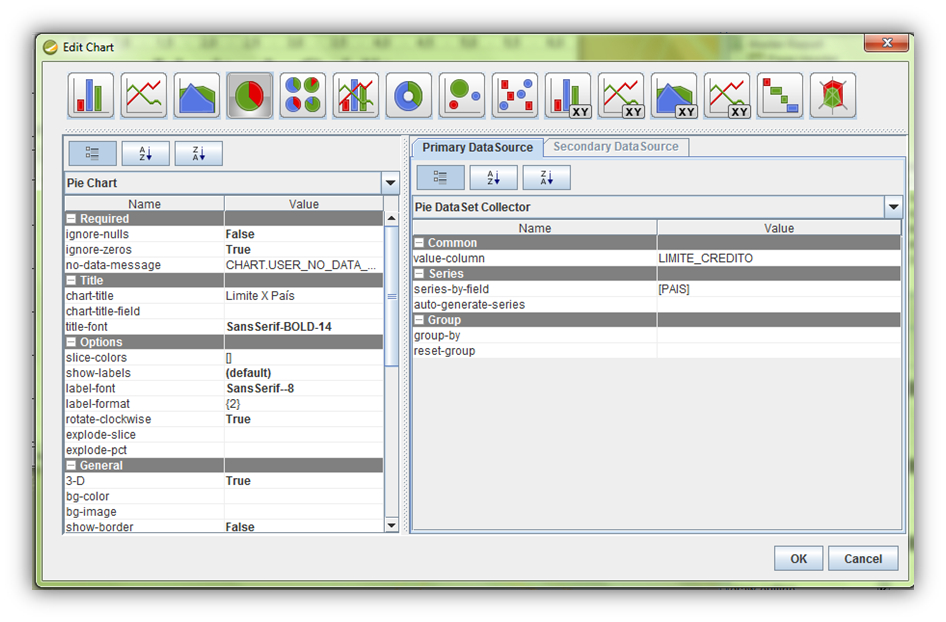
Task: Pick the multi-pie chart type icon
Action: tap(303, 96)
